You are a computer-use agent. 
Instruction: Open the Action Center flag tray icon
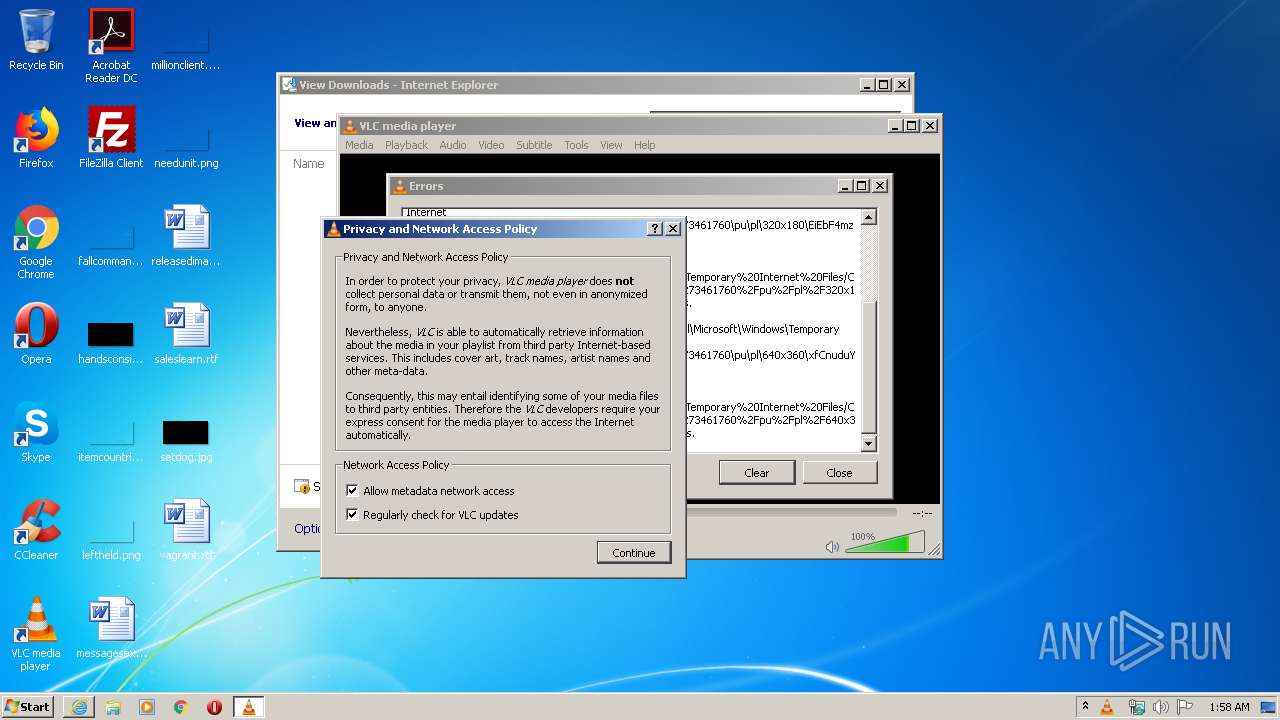click(1185, 707)
